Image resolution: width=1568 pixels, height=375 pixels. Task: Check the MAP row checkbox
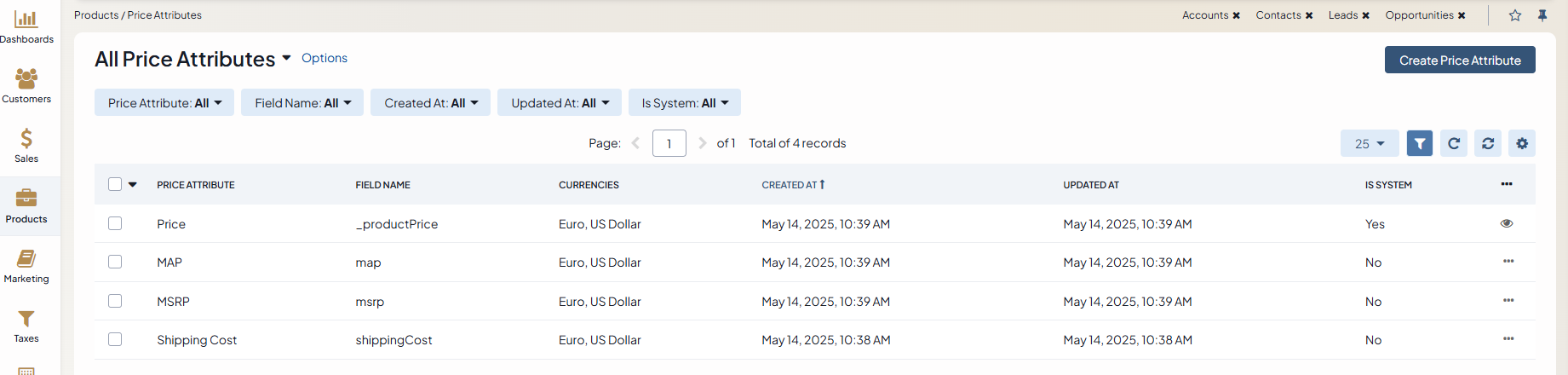[115, 262]
